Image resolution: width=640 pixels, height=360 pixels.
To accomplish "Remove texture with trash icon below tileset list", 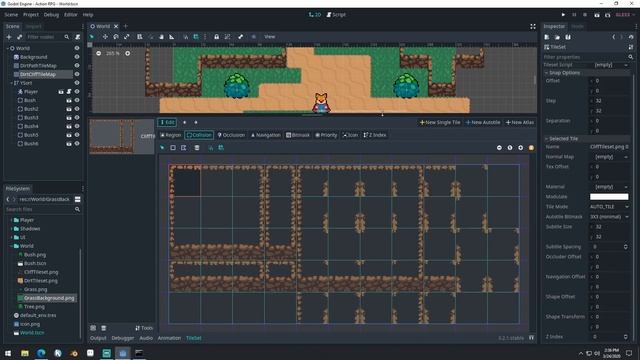I will point(104,328).
